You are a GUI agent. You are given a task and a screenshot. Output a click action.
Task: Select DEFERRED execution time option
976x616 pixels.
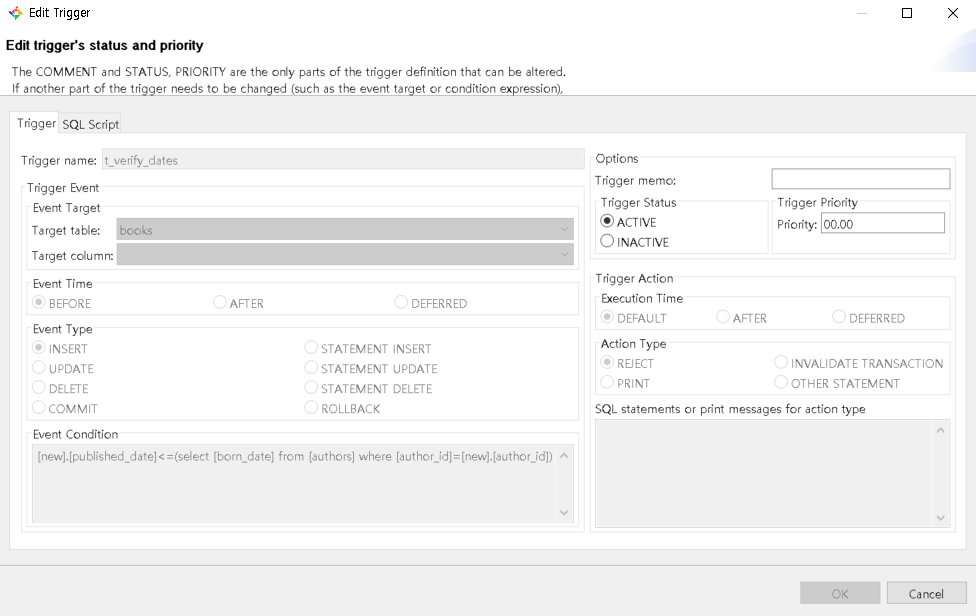coord(840,318)
